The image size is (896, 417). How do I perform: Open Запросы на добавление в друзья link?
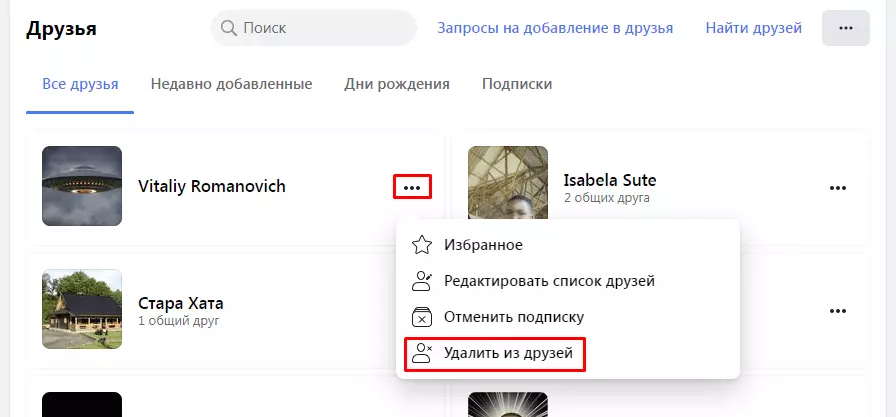point(555,28)
